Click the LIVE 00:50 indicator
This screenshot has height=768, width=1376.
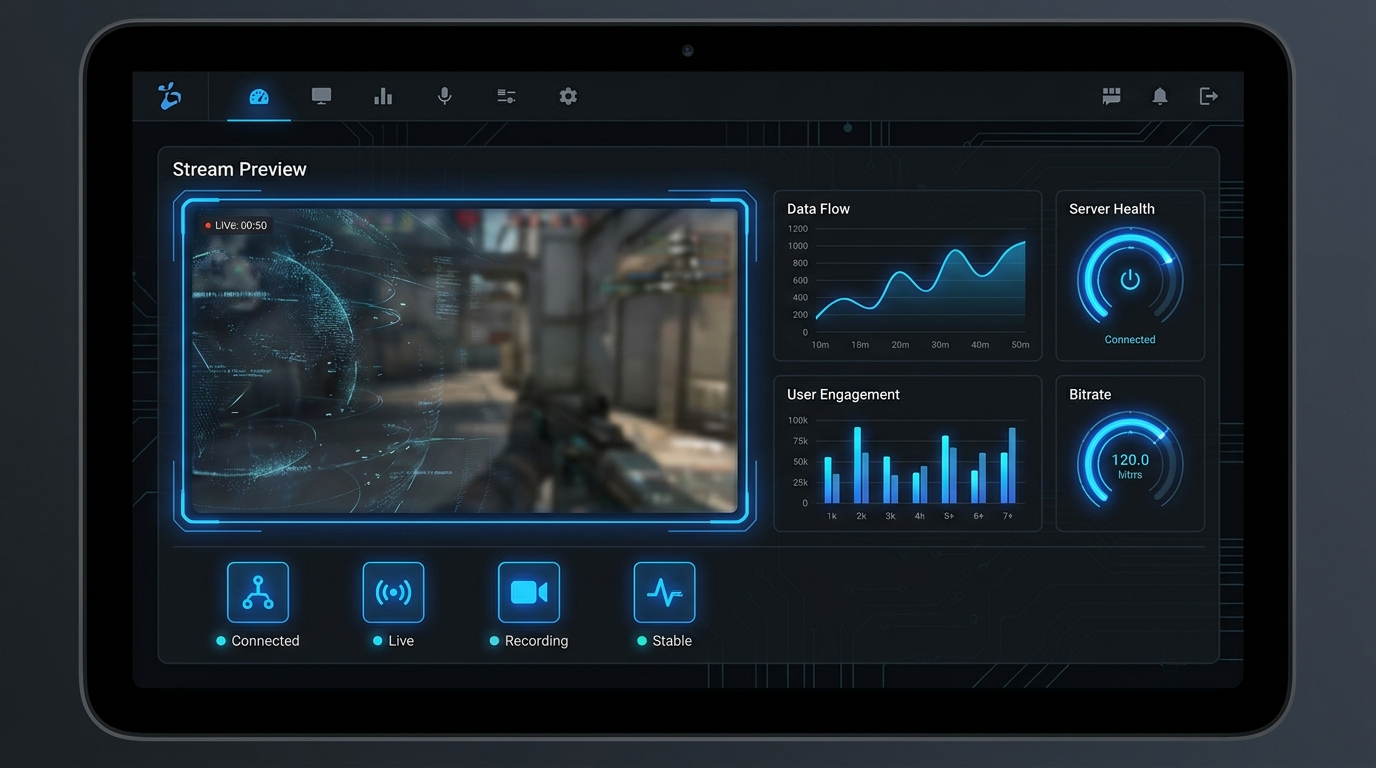(x=235, y=226)
